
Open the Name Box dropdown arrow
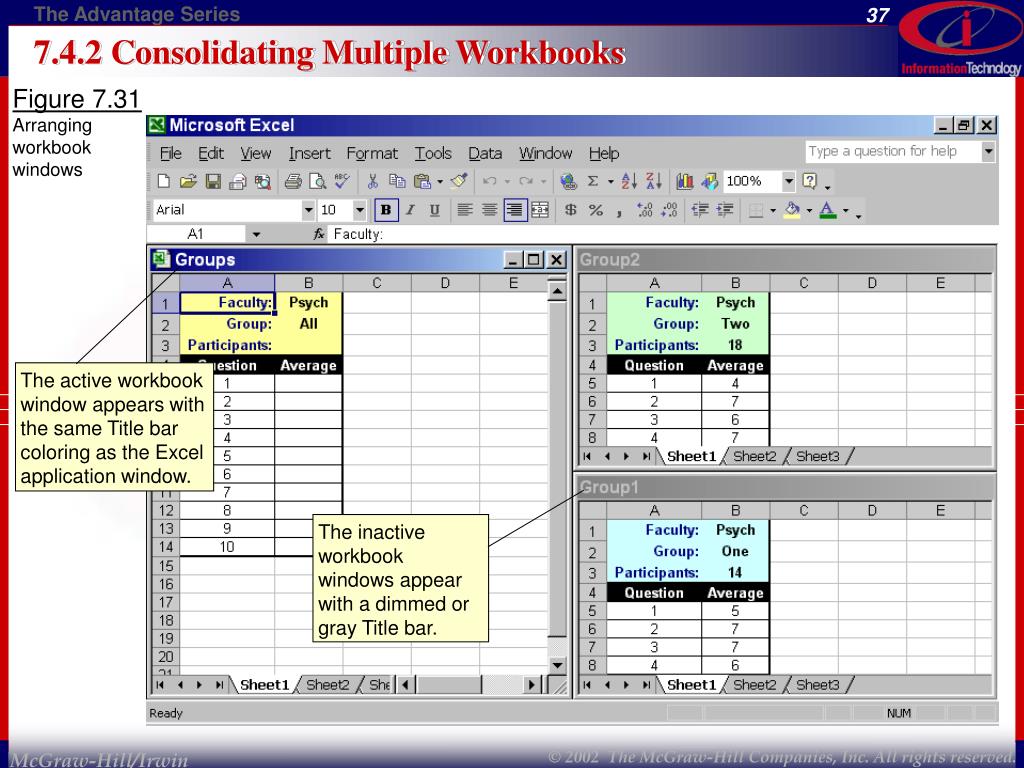256,234
